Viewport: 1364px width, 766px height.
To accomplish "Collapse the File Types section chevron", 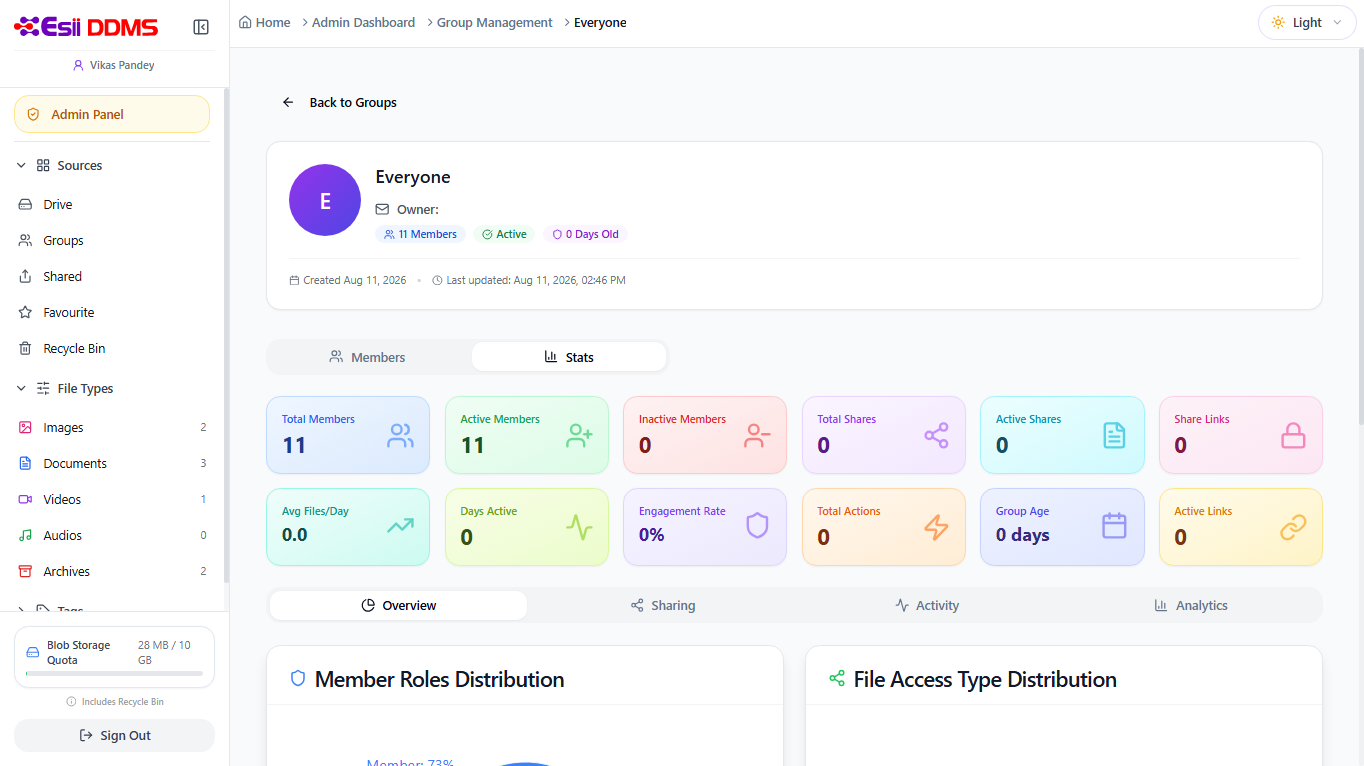I will (22, 388).
